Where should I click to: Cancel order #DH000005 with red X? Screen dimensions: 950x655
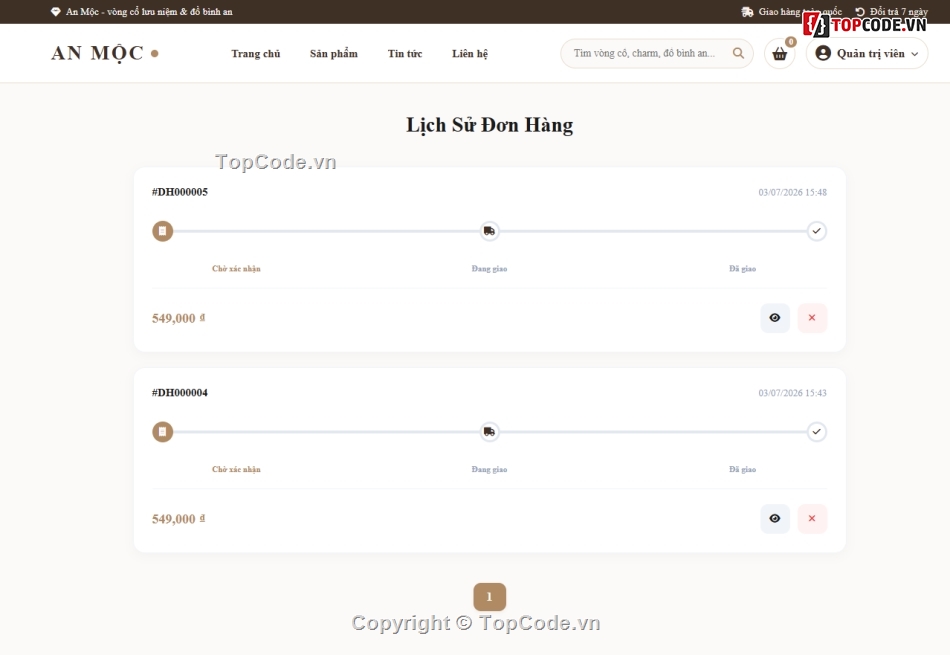[x=812, y=318]
